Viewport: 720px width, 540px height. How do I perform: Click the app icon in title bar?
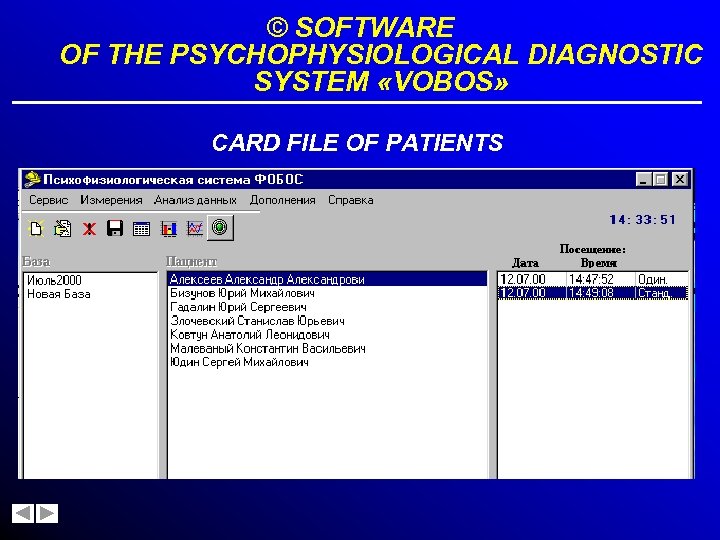click(32, 179)
